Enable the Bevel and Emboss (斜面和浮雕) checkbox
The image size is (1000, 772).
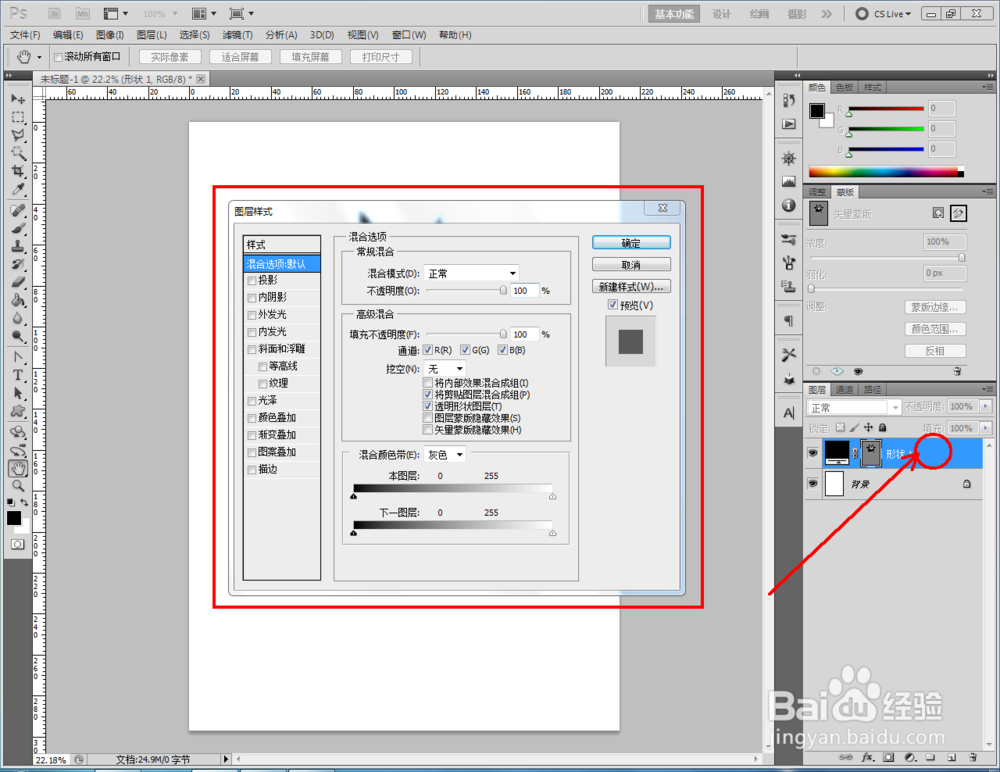(252, 350)
